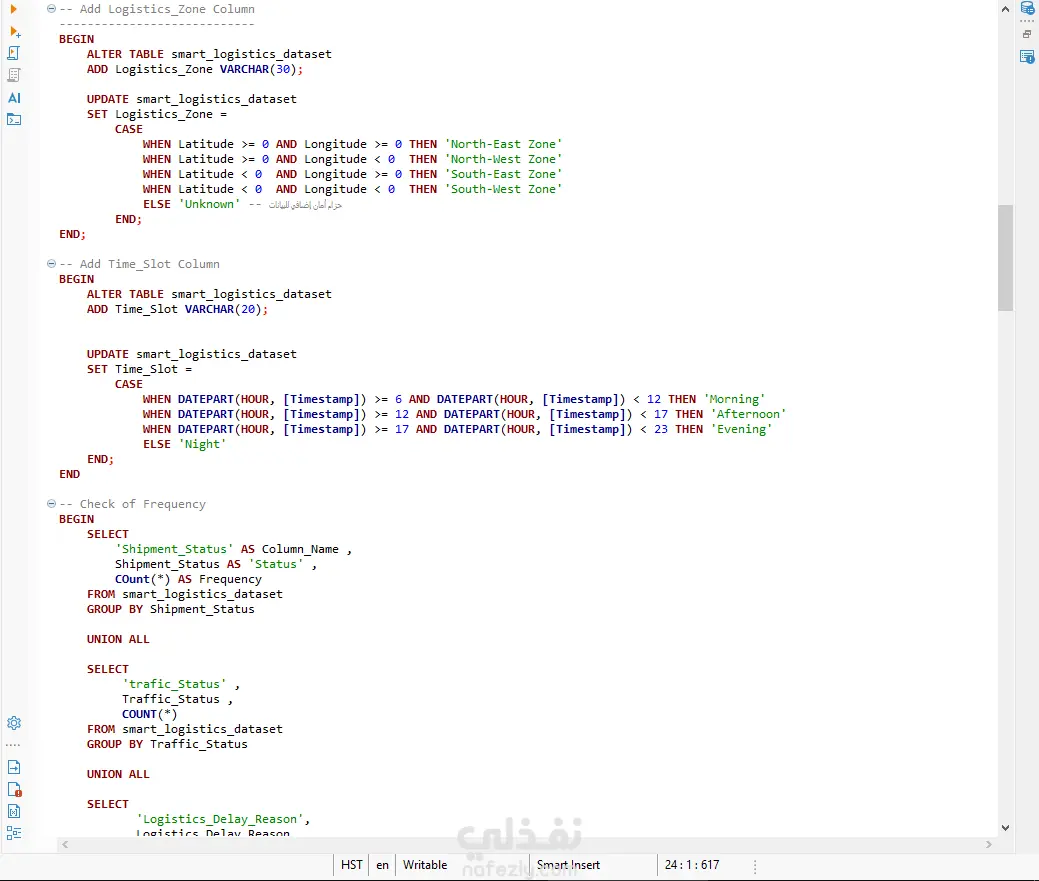Click the 'en' locale status bar entry
The width and height of the screenshot is (1039, 881).
click(382, 865)
